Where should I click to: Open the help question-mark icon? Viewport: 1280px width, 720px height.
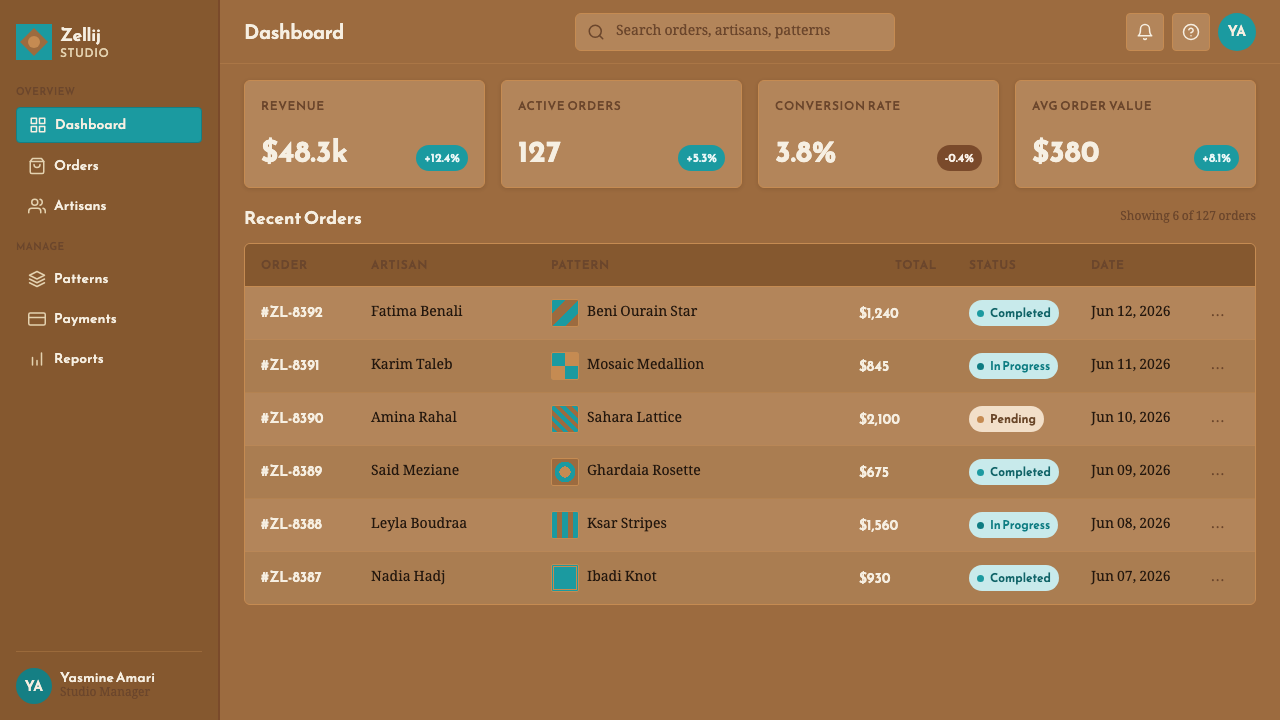click(1191, 32)
